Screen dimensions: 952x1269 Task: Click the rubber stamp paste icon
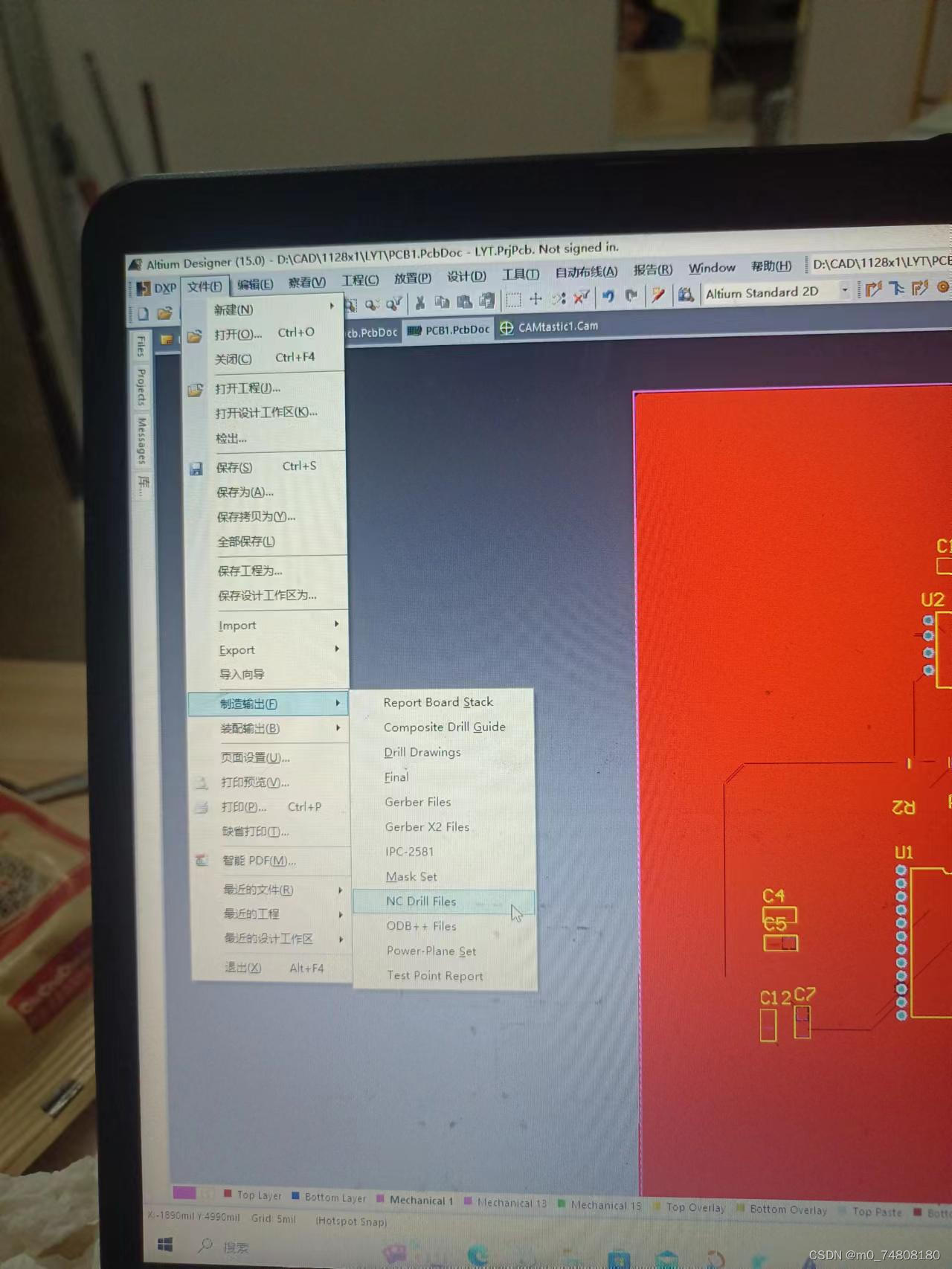487,301
